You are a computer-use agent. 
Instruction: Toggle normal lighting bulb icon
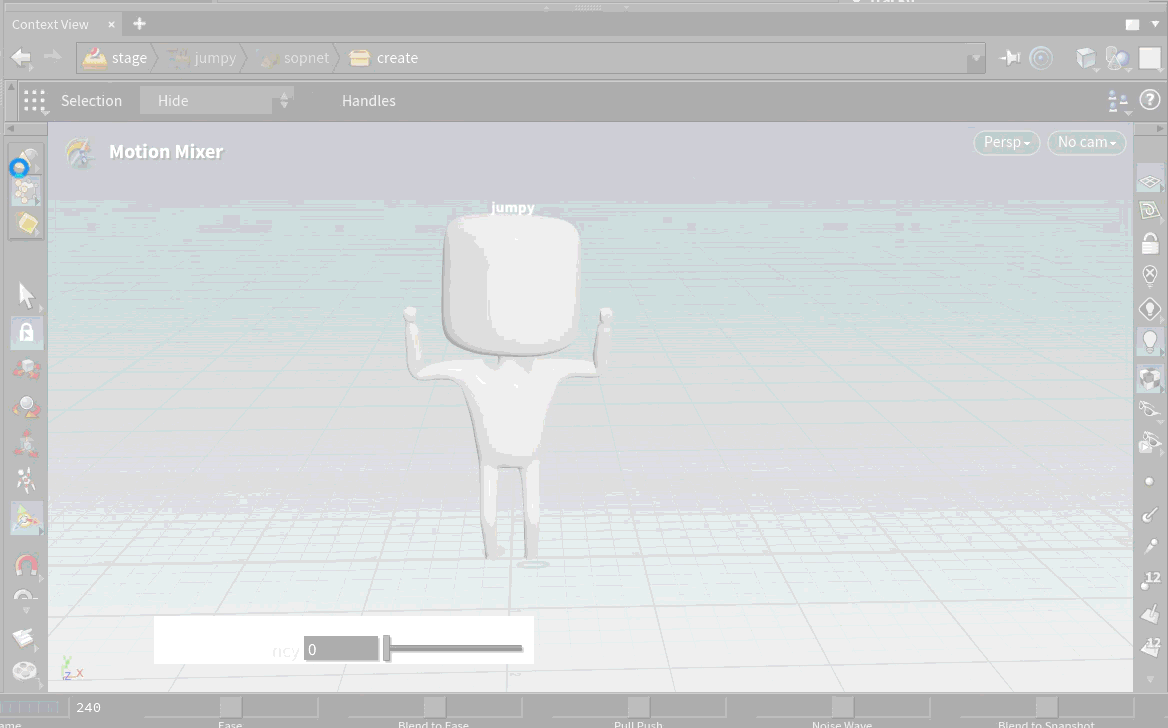point(1150,341)
